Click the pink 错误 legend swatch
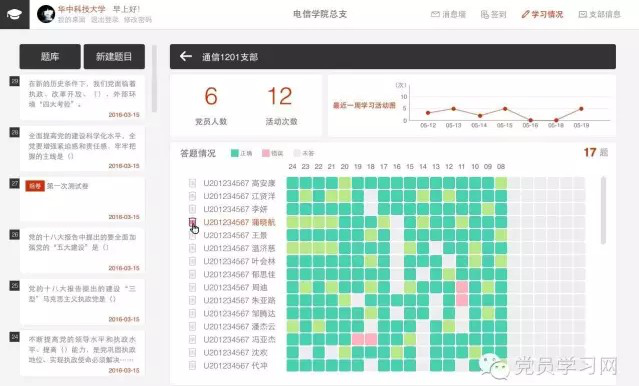 coord(266,153)
